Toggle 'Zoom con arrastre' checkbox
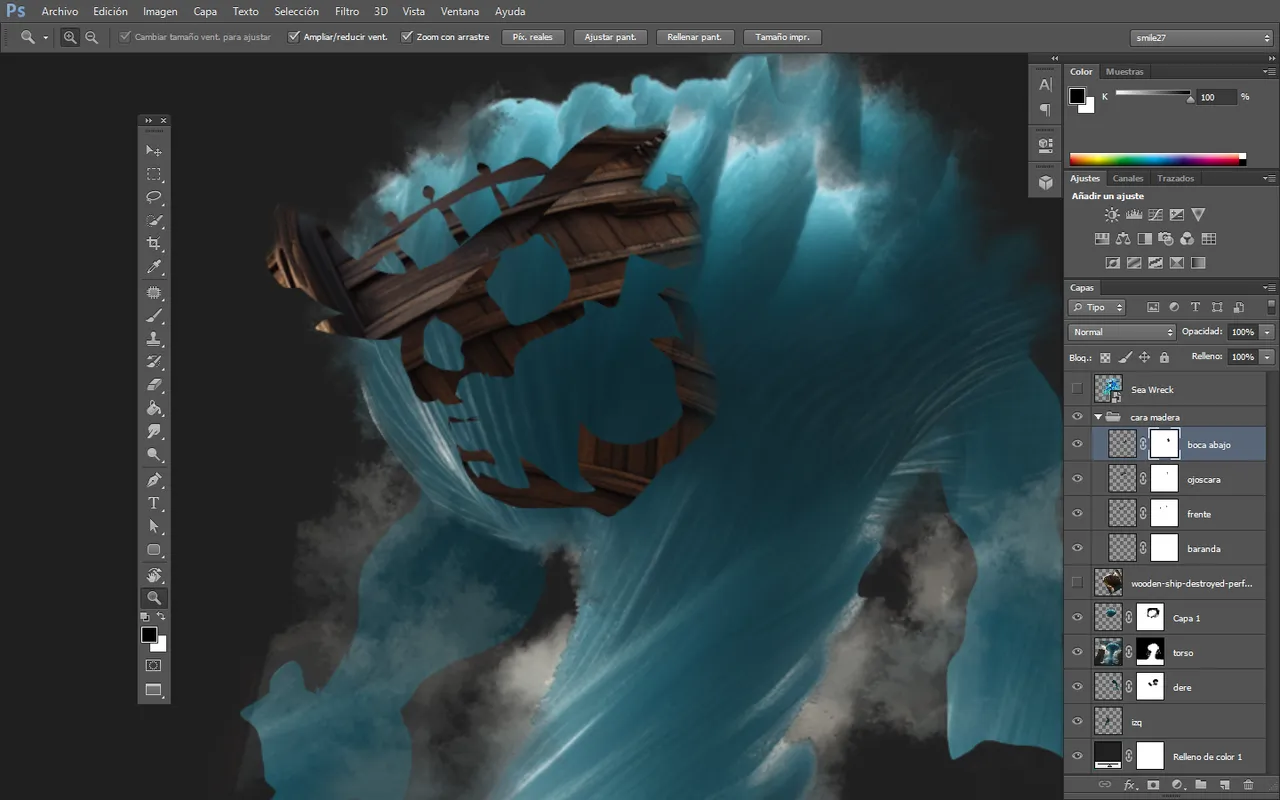 point(407,37)
